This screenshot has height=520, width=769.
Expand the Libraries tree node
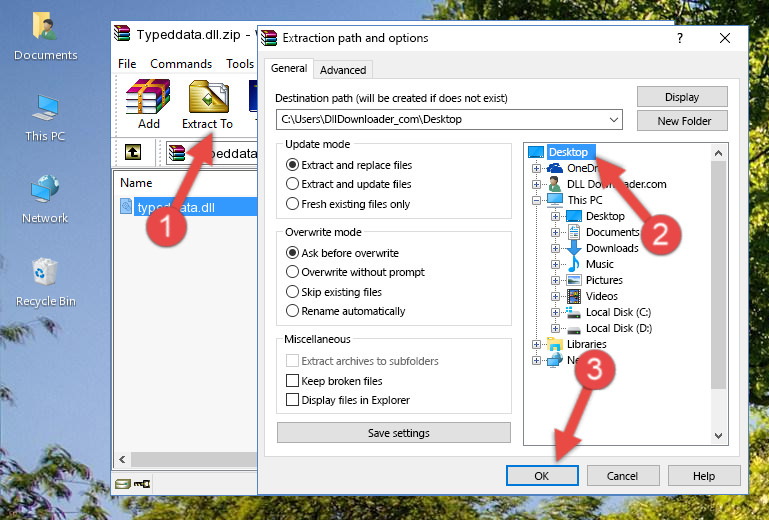coord(537,344)
